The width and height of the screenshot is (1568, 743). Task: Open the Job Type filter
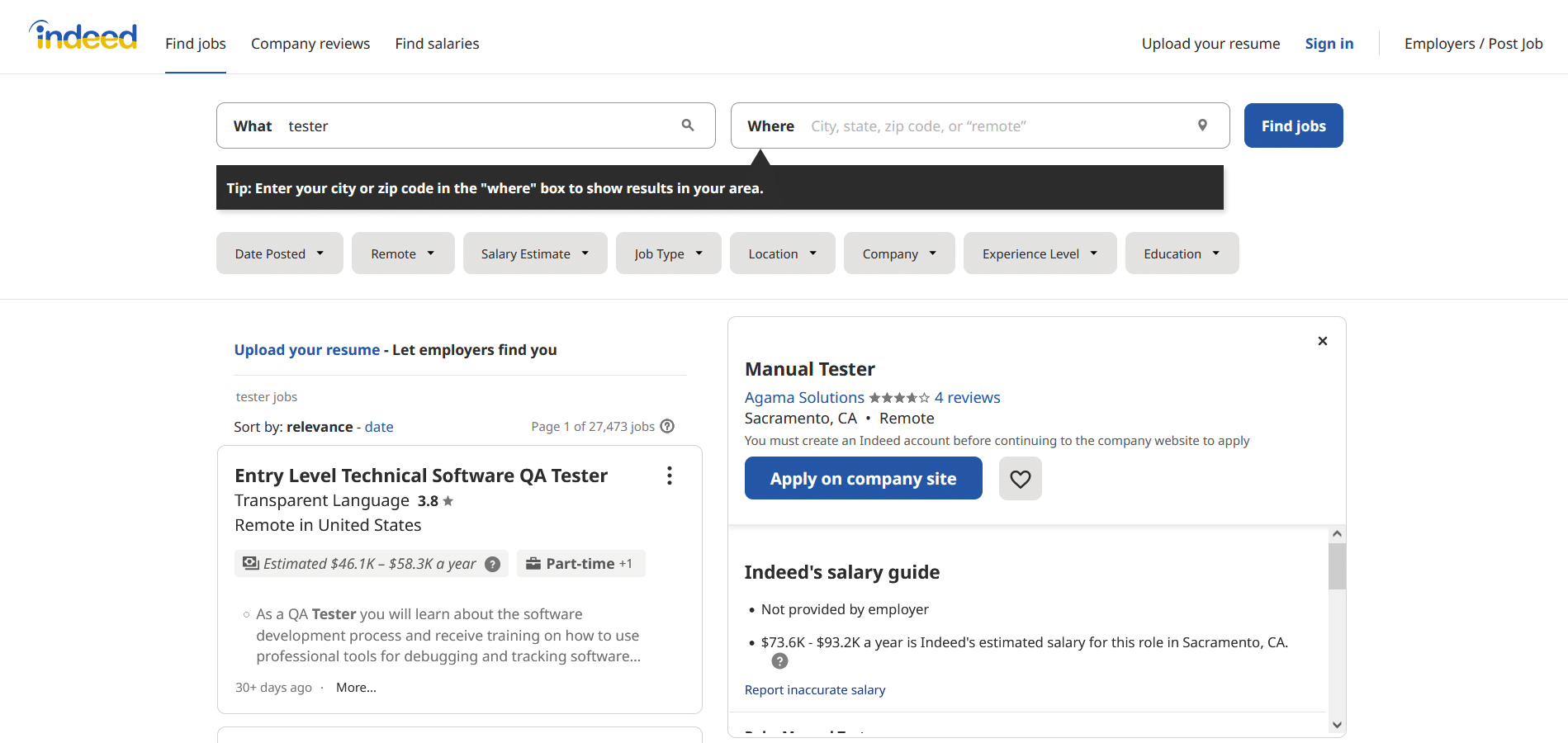tap(669, 253)
